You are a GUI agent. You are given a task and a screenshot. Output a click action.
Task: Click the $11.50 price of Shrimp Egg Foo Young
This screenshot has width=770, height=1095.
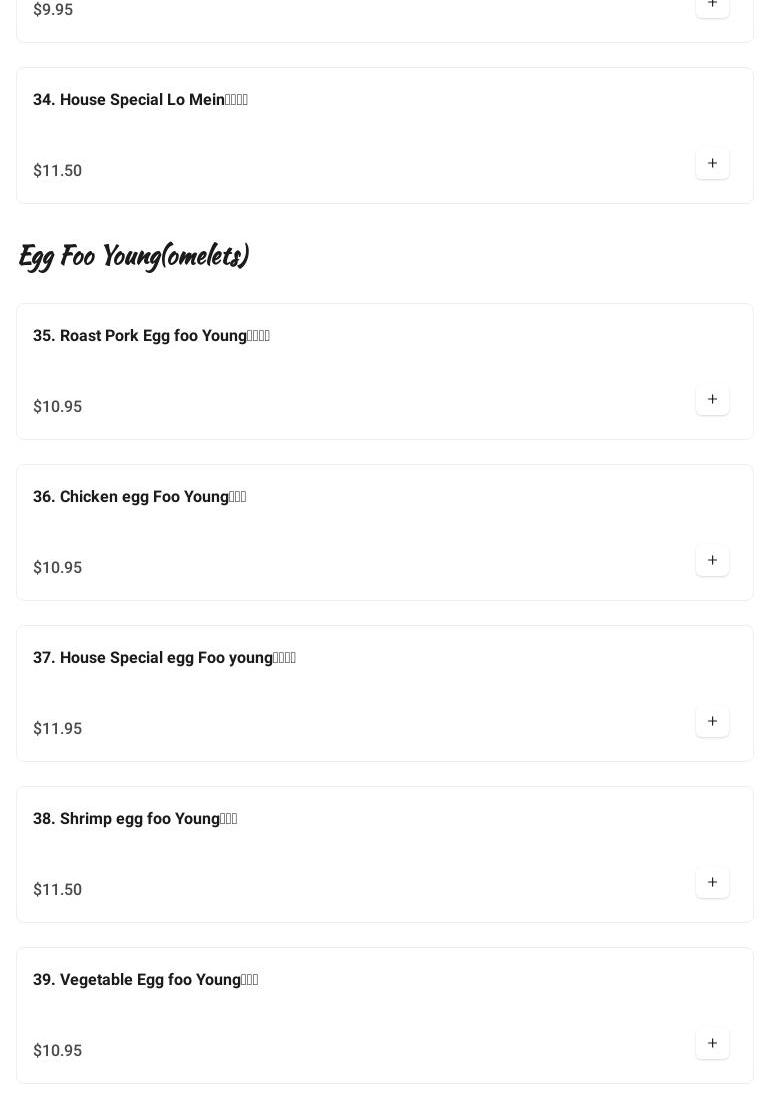(58, 890)
